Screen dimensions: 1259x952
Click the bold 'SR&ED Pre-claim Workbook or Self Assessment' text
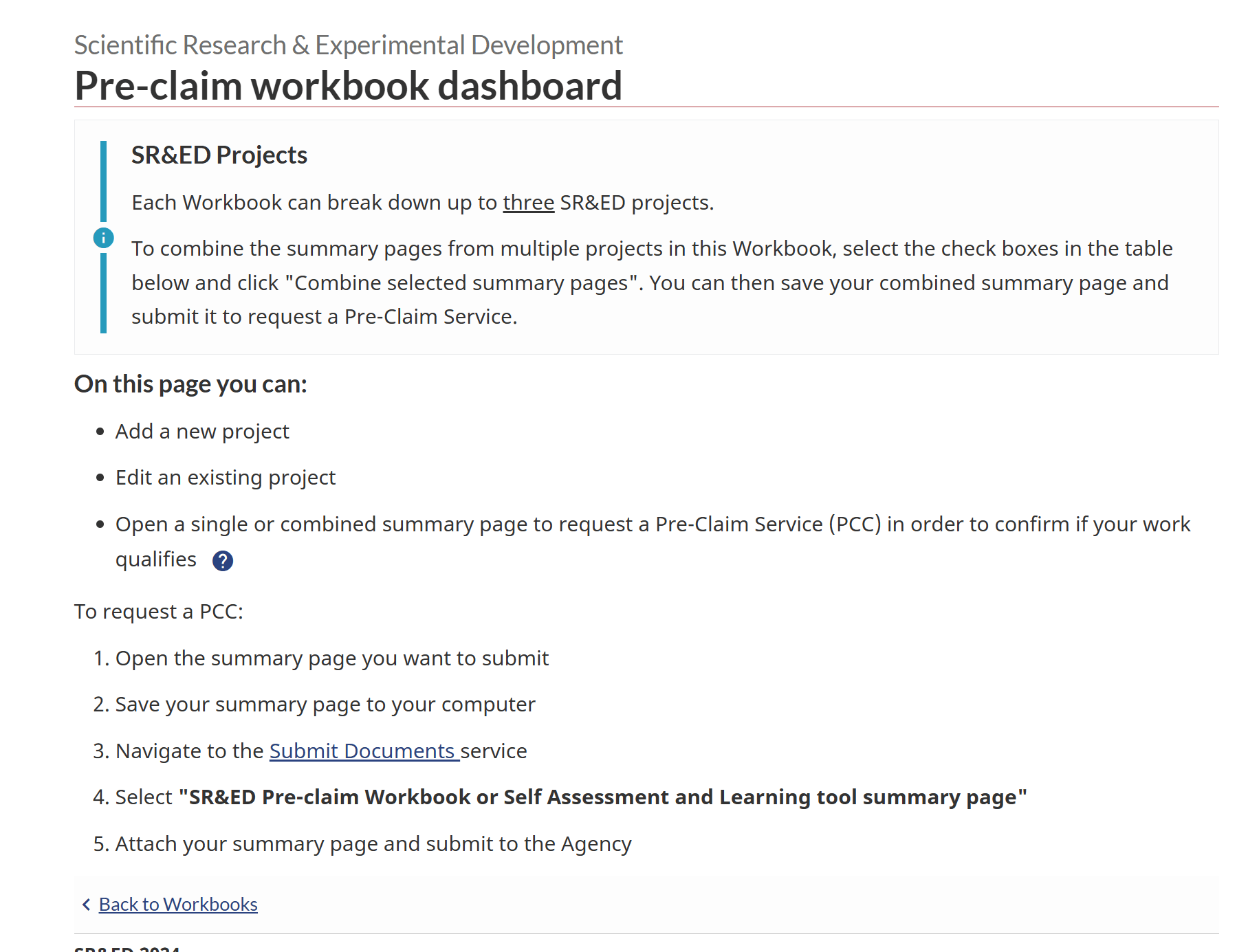click(603, 797)
